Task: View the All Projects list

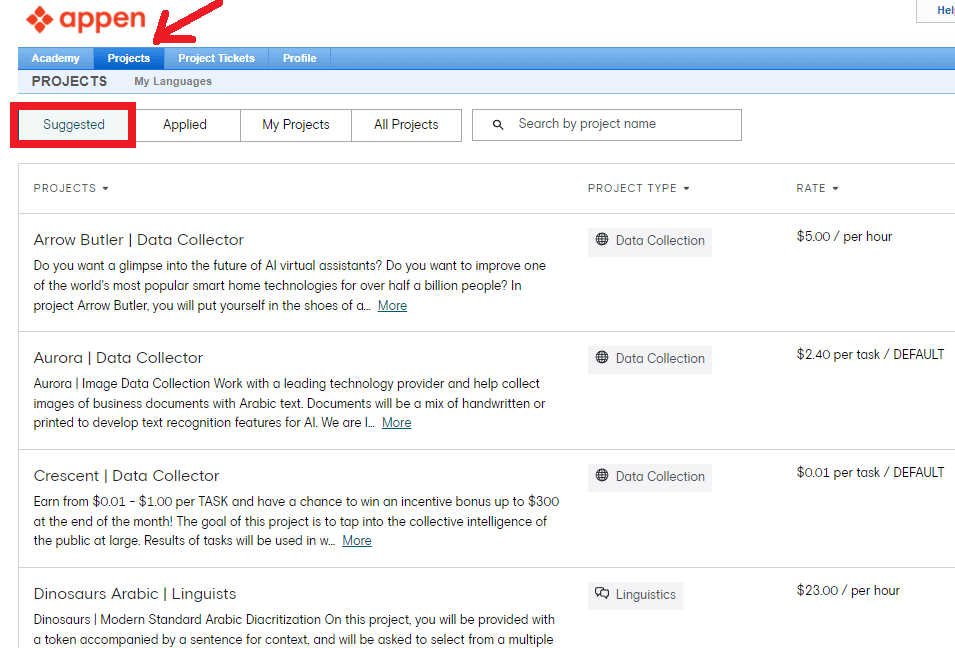Action: (x=406, y=125)
